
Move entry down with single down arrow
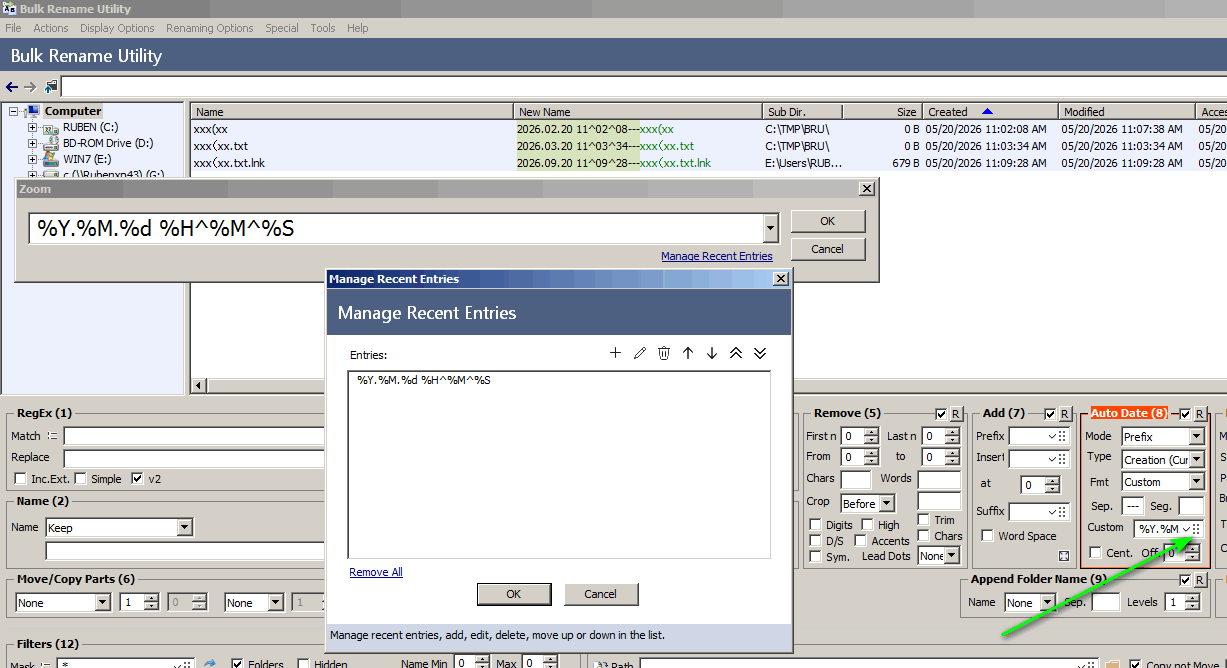click(x=712, y=353)
